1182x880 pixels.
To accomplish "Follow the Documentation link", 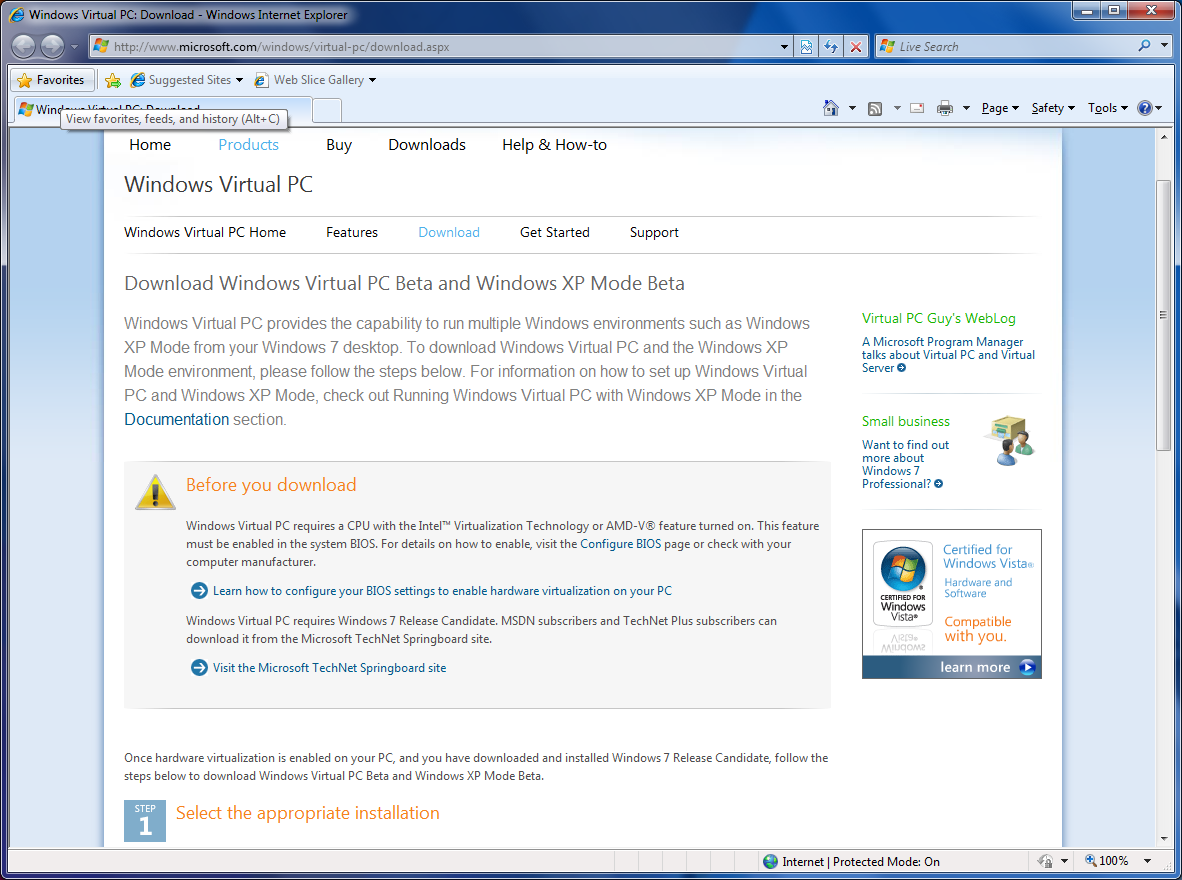I will point(176,419).
